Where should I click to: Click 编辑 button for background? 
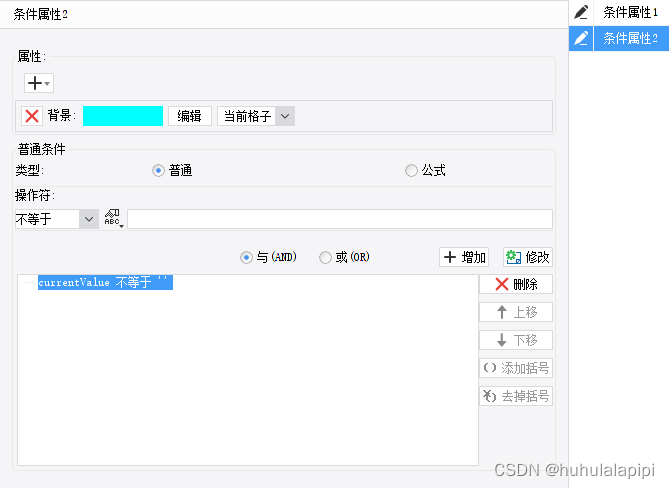click(x=190, y=116)
